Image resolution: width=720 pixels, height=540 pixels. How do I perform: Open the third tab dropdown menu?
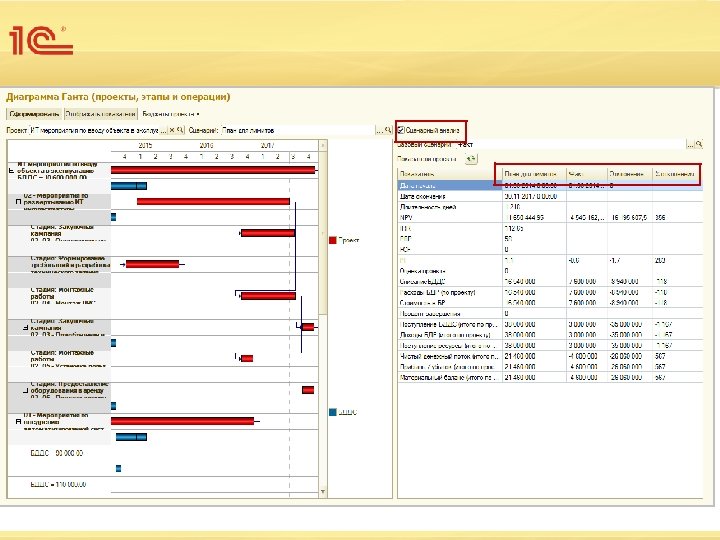coord(170,114)
